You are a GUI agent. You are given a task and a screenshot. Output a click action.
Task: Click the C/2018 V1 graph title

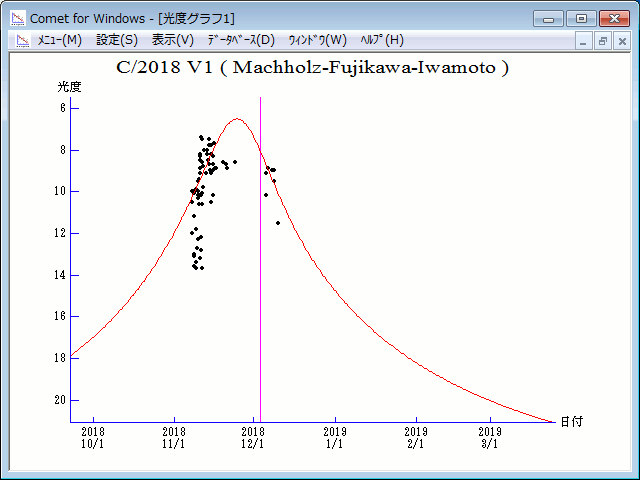point(313,68)
